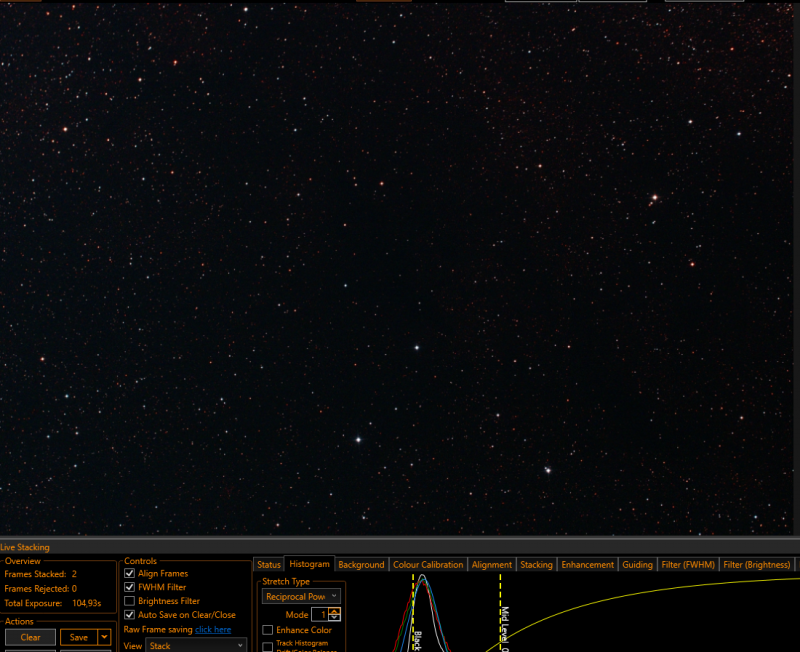Select the Guiding tab
The image size is (800, 652).
pos(637,565)
